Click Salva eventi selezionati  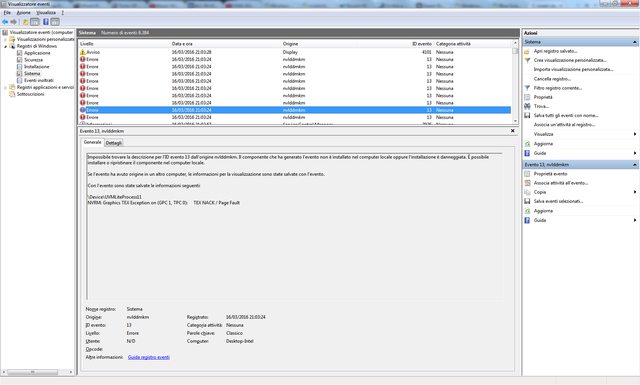[558, 201]
